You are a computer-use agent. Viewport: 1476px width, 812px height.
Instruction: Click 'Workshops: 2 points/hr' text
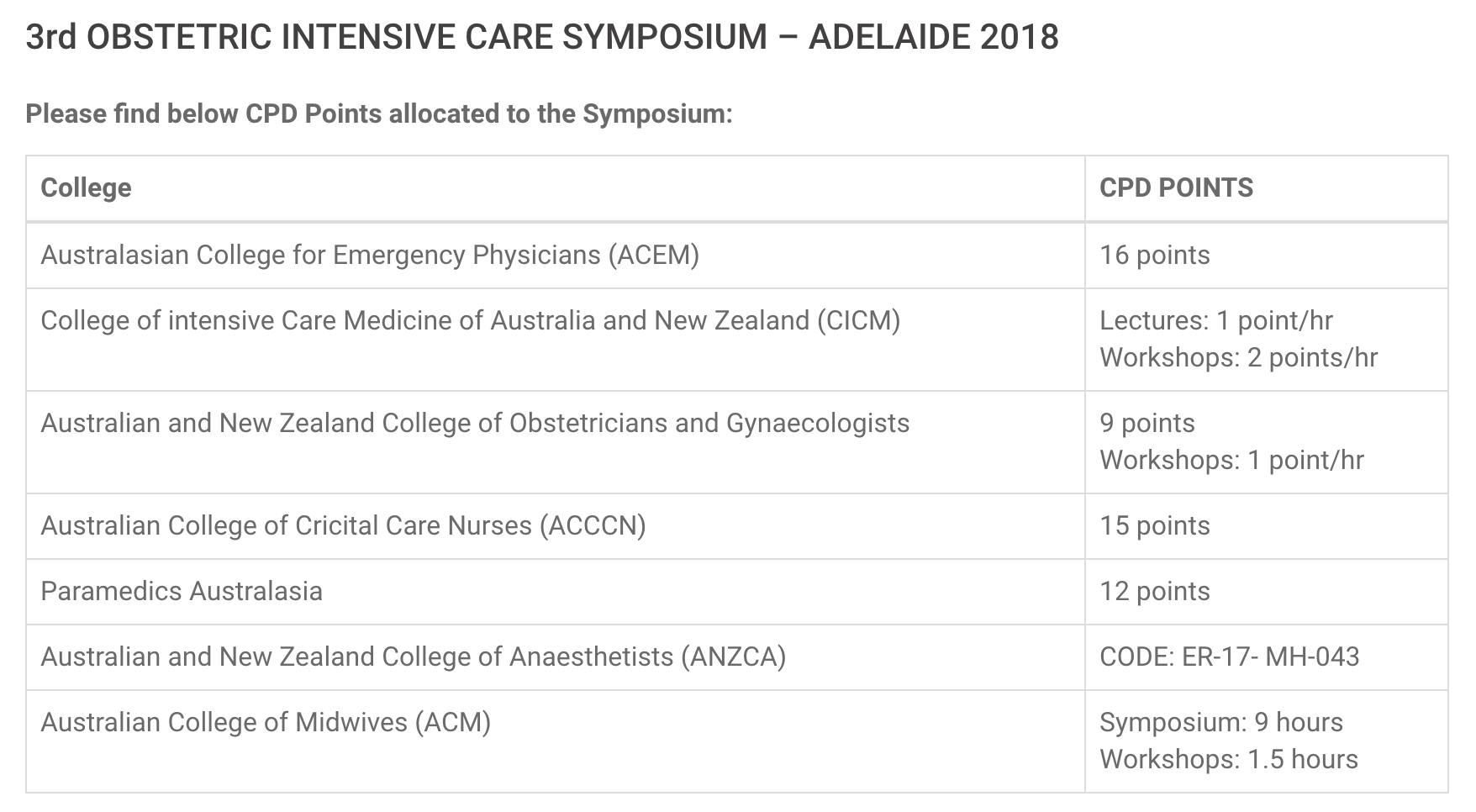point(1238,357)
